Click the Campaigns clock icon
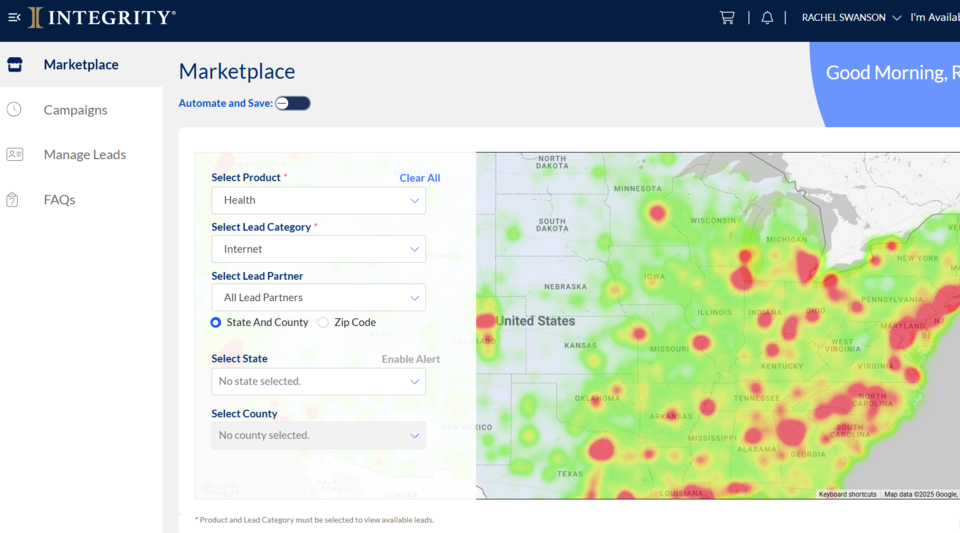The height and width of the screenshot is (533, 960). click(x=14, y=110)
